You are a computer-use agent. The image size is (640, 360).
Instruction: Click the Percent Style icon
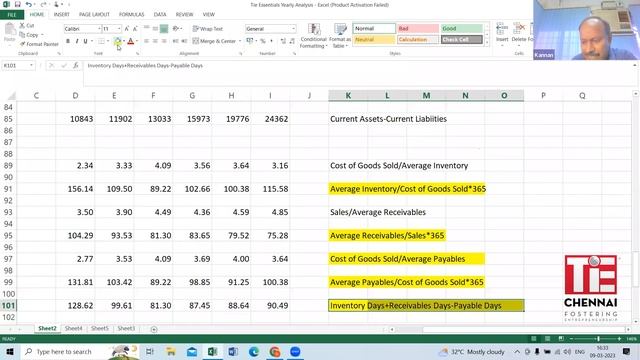click(263, 41)
